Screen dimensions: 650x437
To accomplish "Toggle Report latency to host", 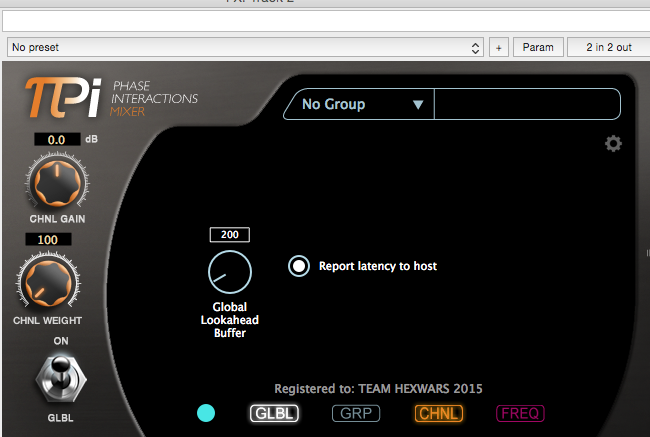I will (299, 266).
